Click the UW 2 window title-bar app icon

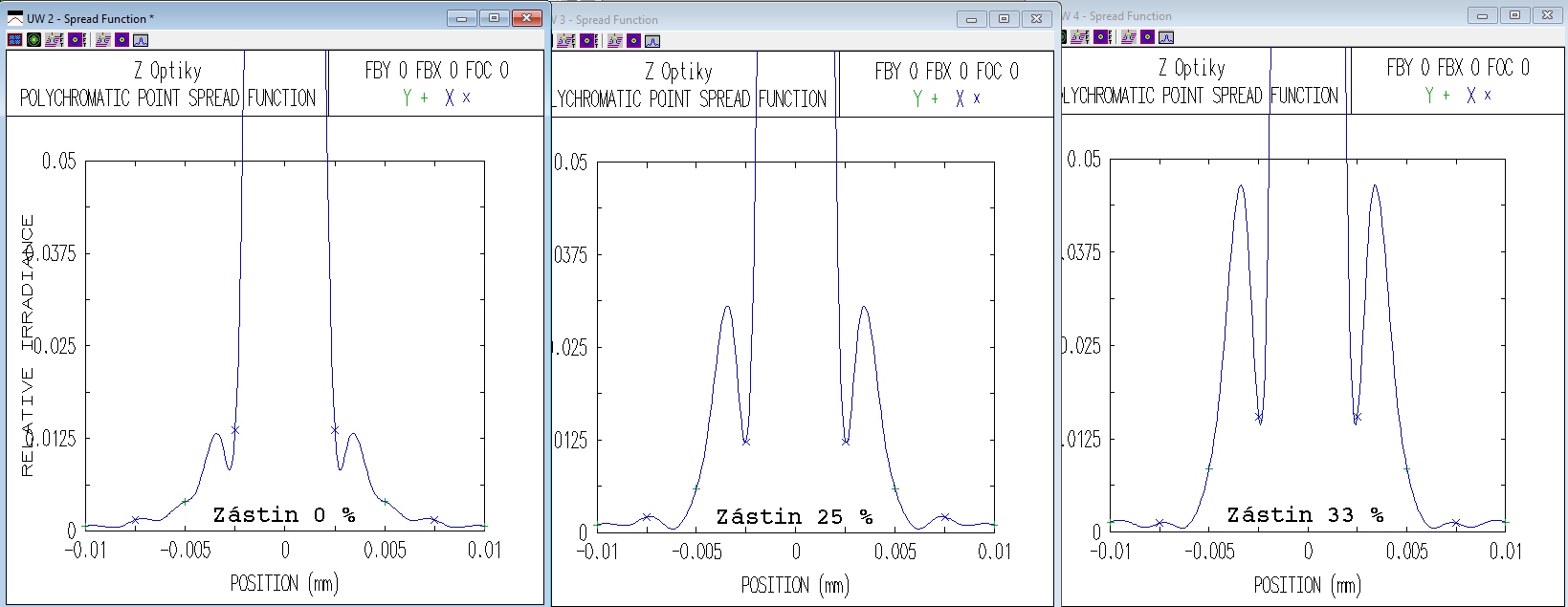coord(15,18)
